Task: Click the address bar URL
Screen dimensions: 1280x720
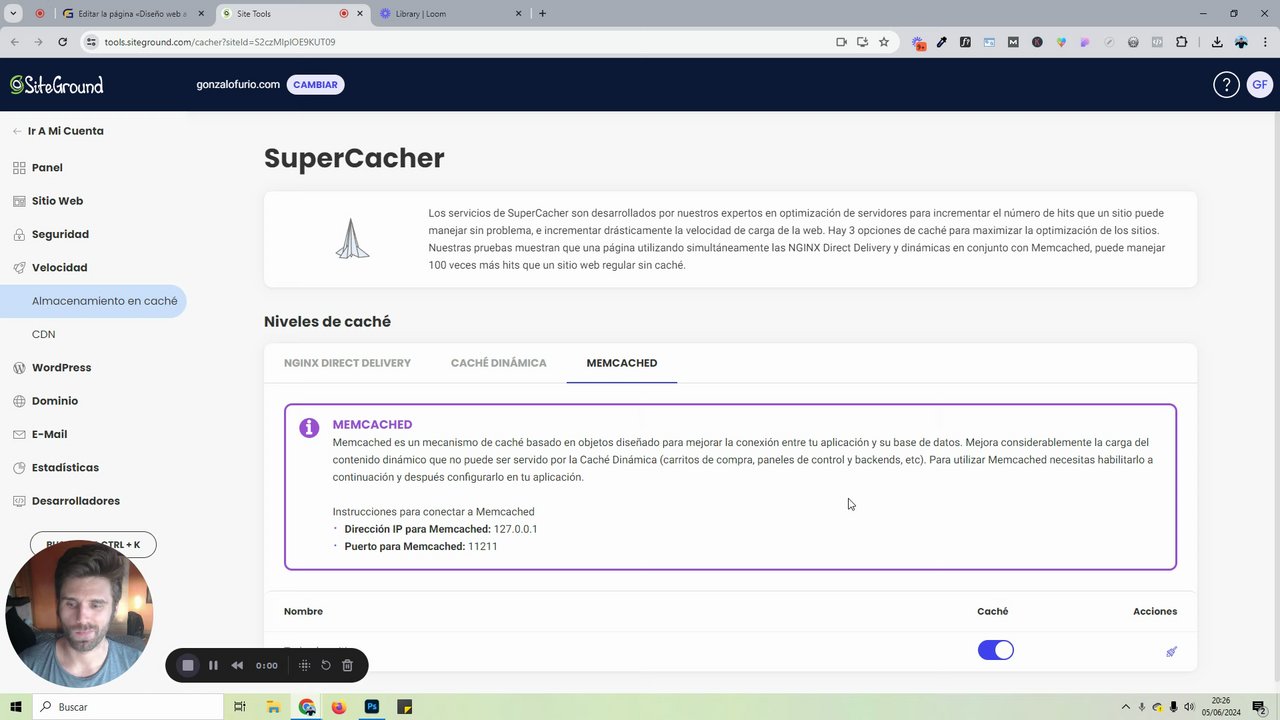Action: coord(220,42)
